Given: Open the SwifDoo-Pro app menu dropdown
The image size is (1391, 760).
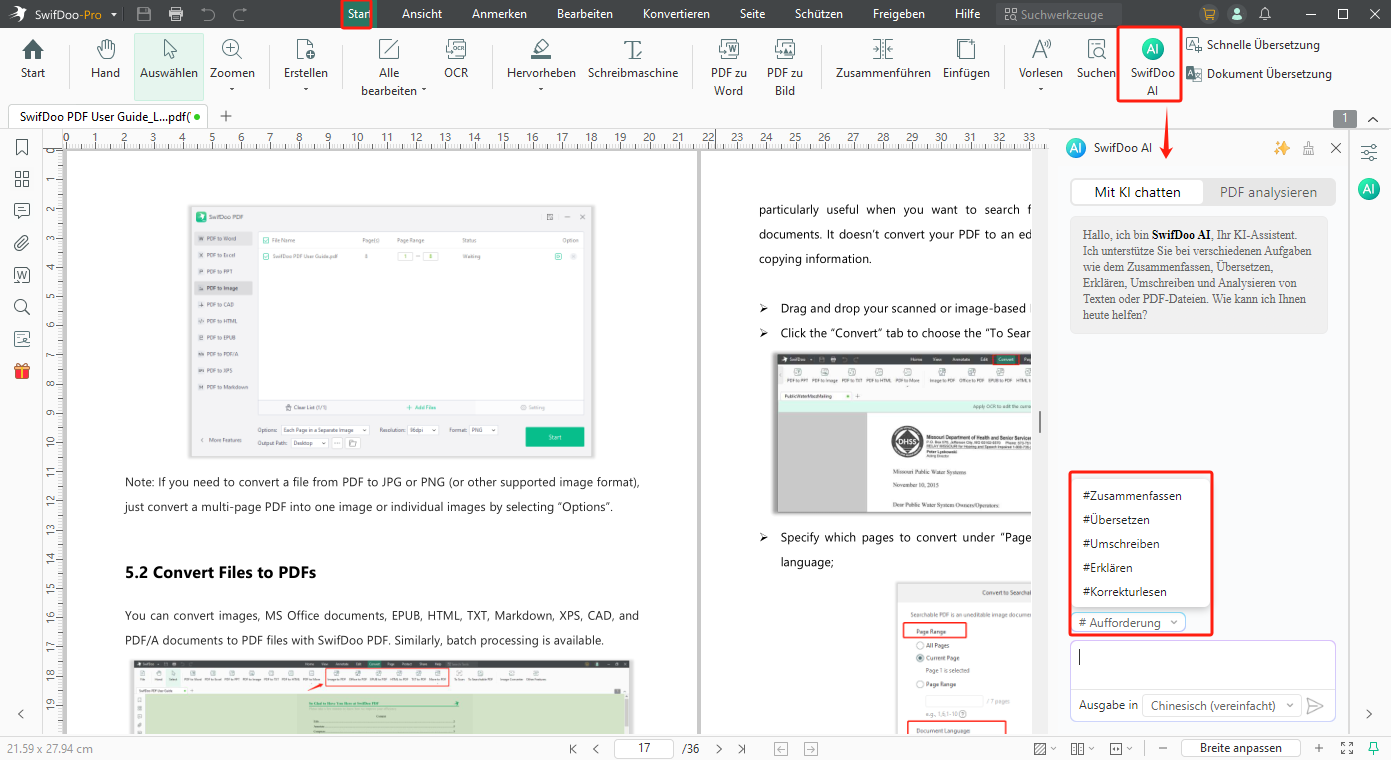Looking at the screenshot, I should tap(114, 15).
